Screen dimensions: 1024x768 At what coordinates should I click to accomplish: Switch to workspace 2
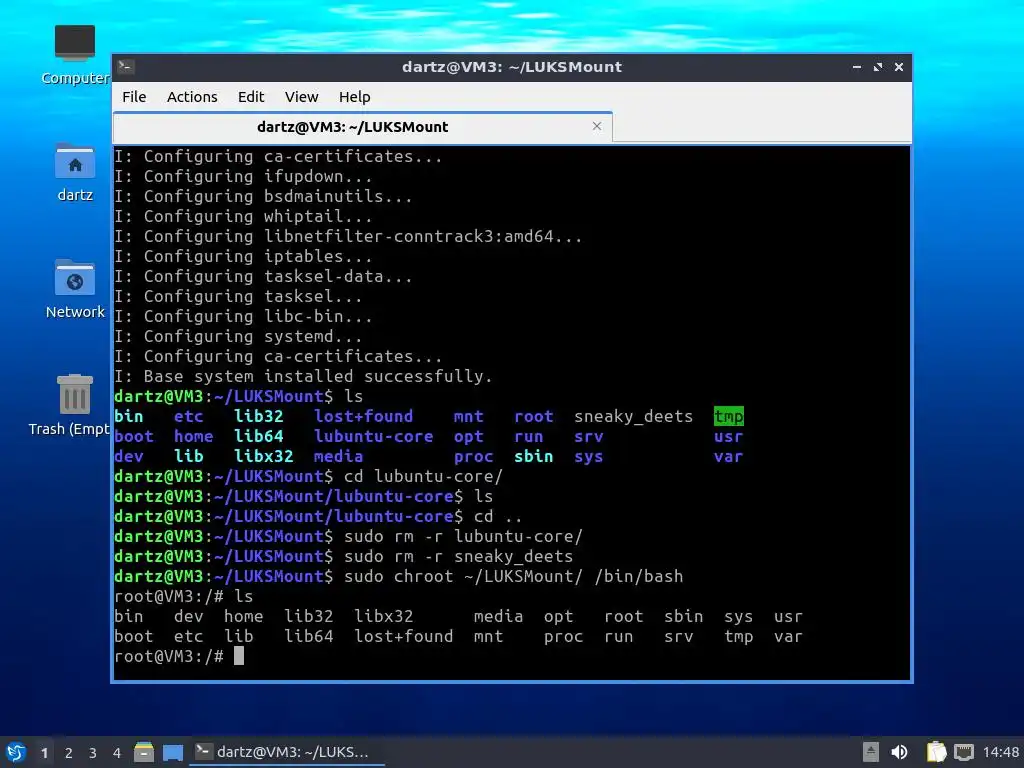point(69,753)
